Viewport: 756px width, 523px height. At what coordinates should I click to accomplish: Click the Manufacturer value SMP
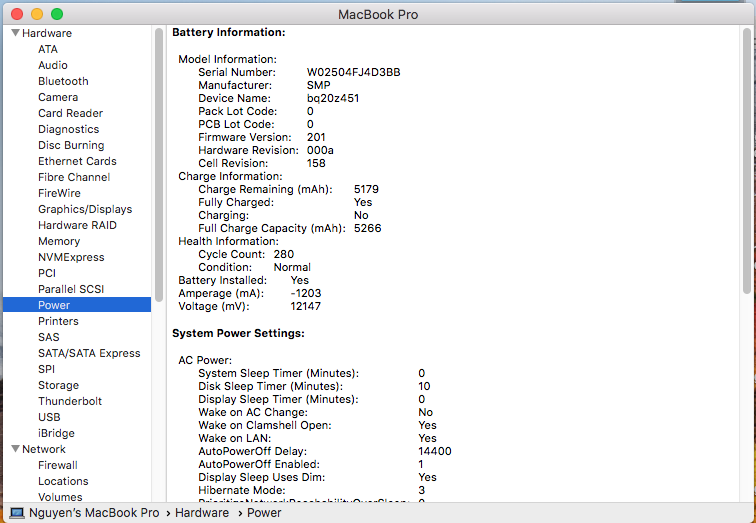pyautogui.click(x=319, y=85)
